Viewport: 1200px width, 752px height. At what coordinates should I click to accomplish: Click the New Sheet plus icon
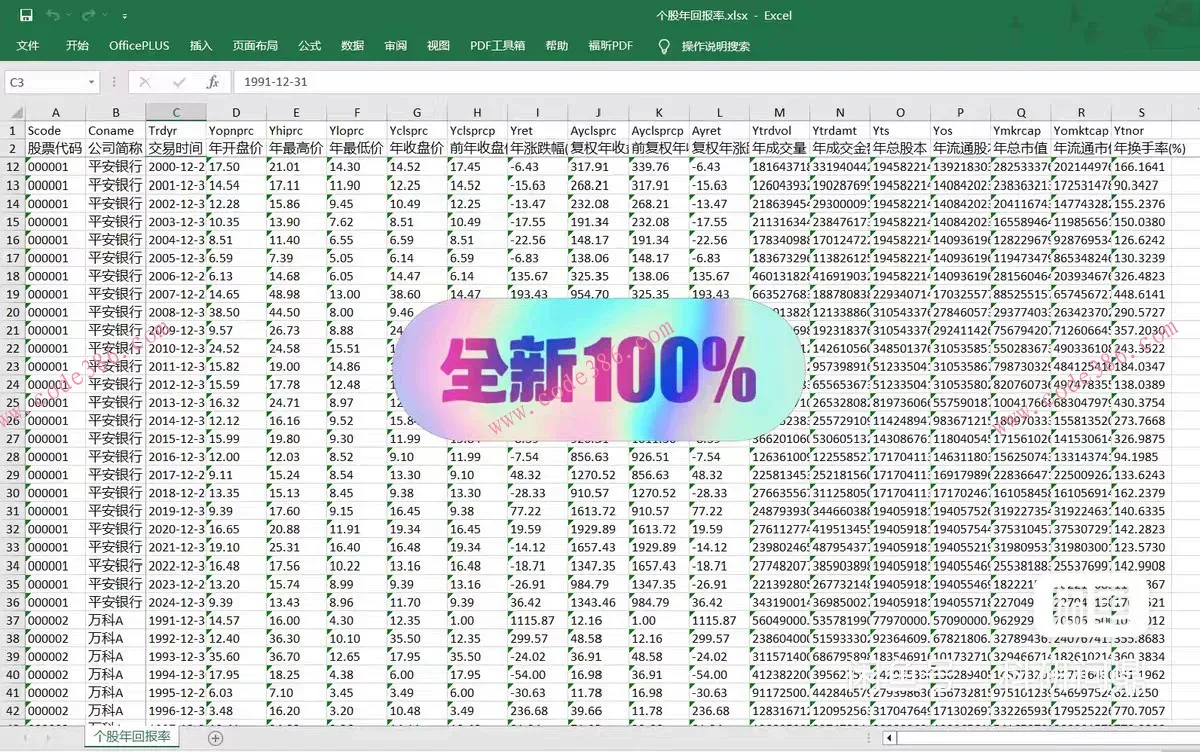tap(214, 738)
